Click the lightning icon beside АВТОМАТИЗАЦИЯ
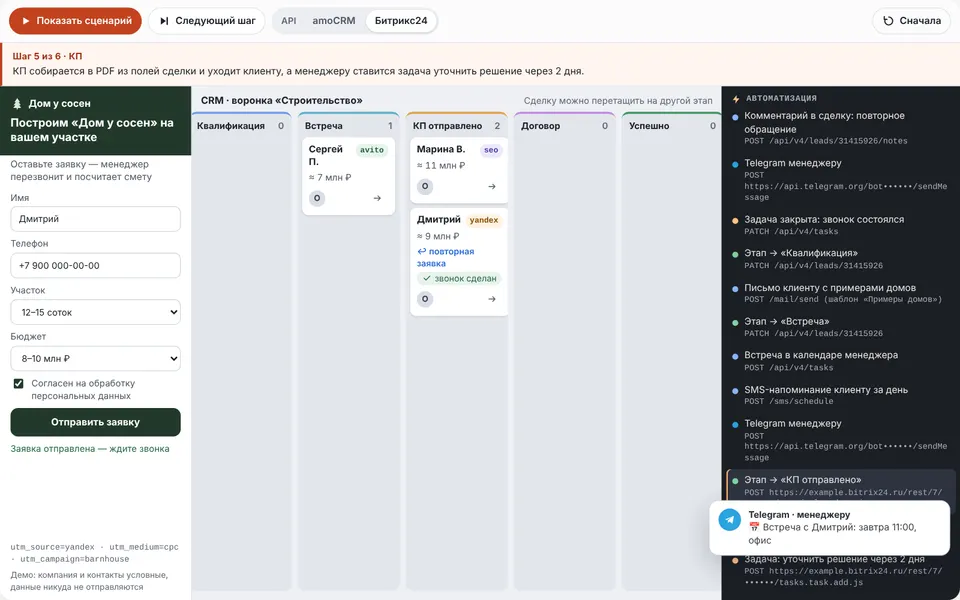The height and width of the screenshot is (600, 960). pyautogui.click(x=736, y=99)
